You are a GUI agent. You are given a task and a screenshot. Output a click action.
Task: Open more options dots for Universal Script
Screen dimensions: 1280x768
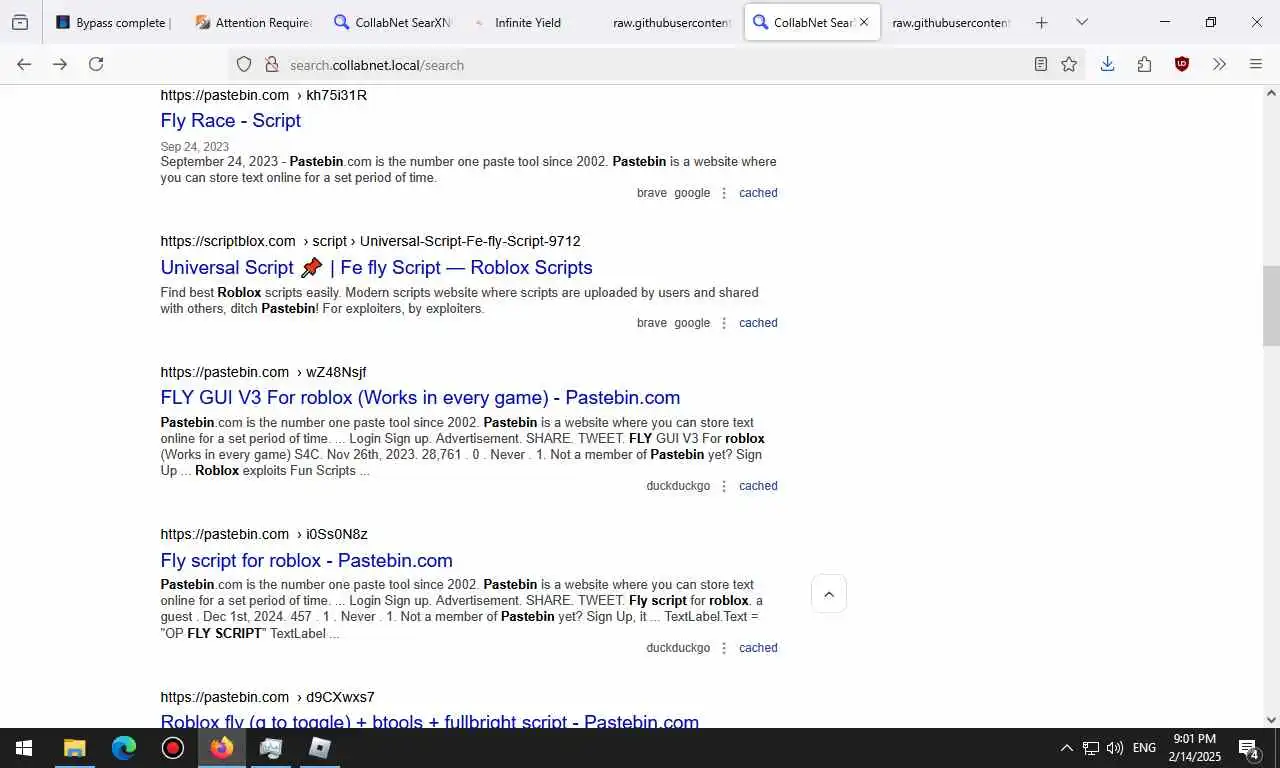click(x=724, y=323)
